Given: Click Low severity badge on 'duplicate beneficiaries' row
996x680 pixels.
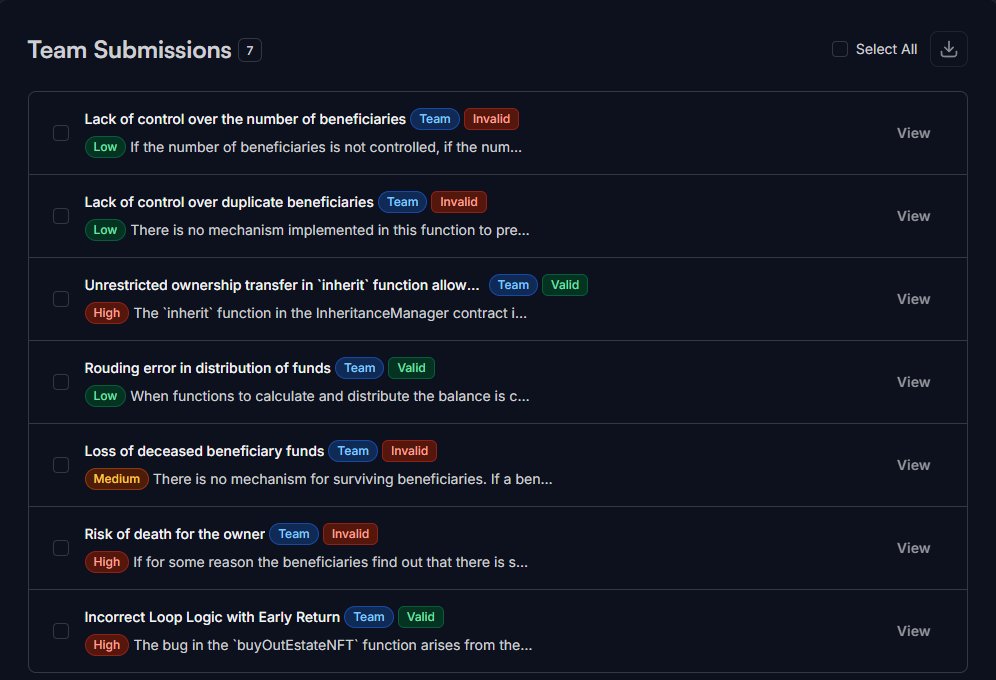Looking at the screenshot, I should tap(105, 230).
